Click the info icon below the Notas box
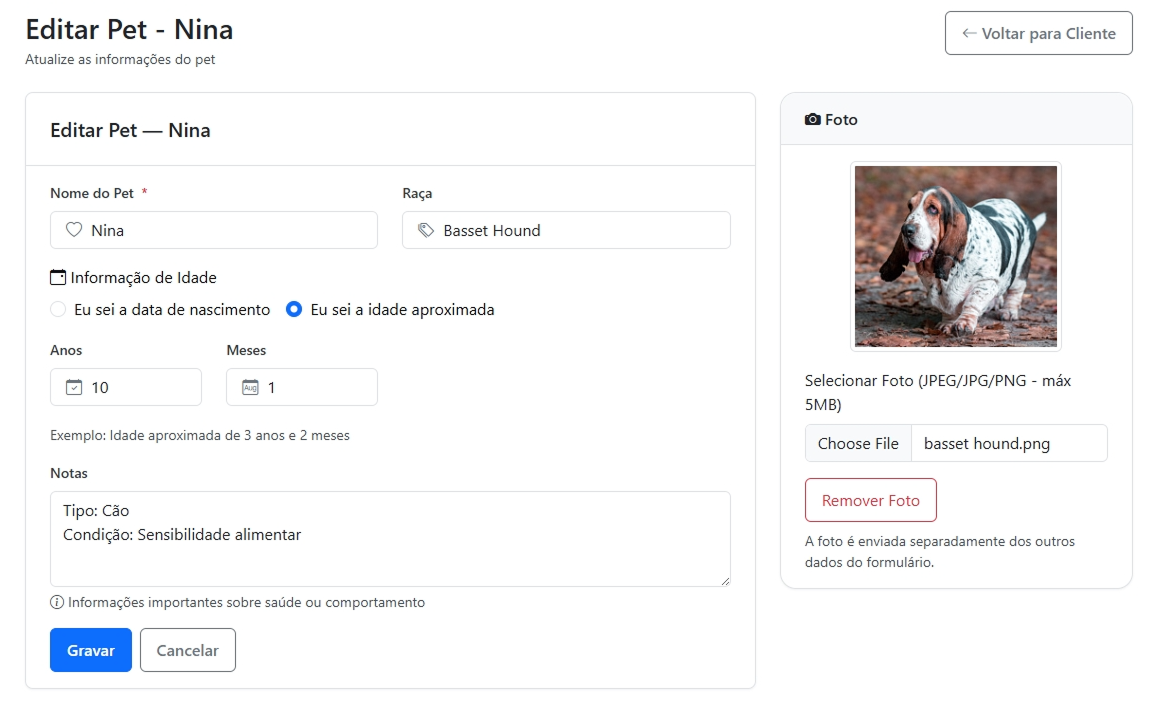Image resolution: width=1159 pixels, height=710 pixels. point(57,602)
